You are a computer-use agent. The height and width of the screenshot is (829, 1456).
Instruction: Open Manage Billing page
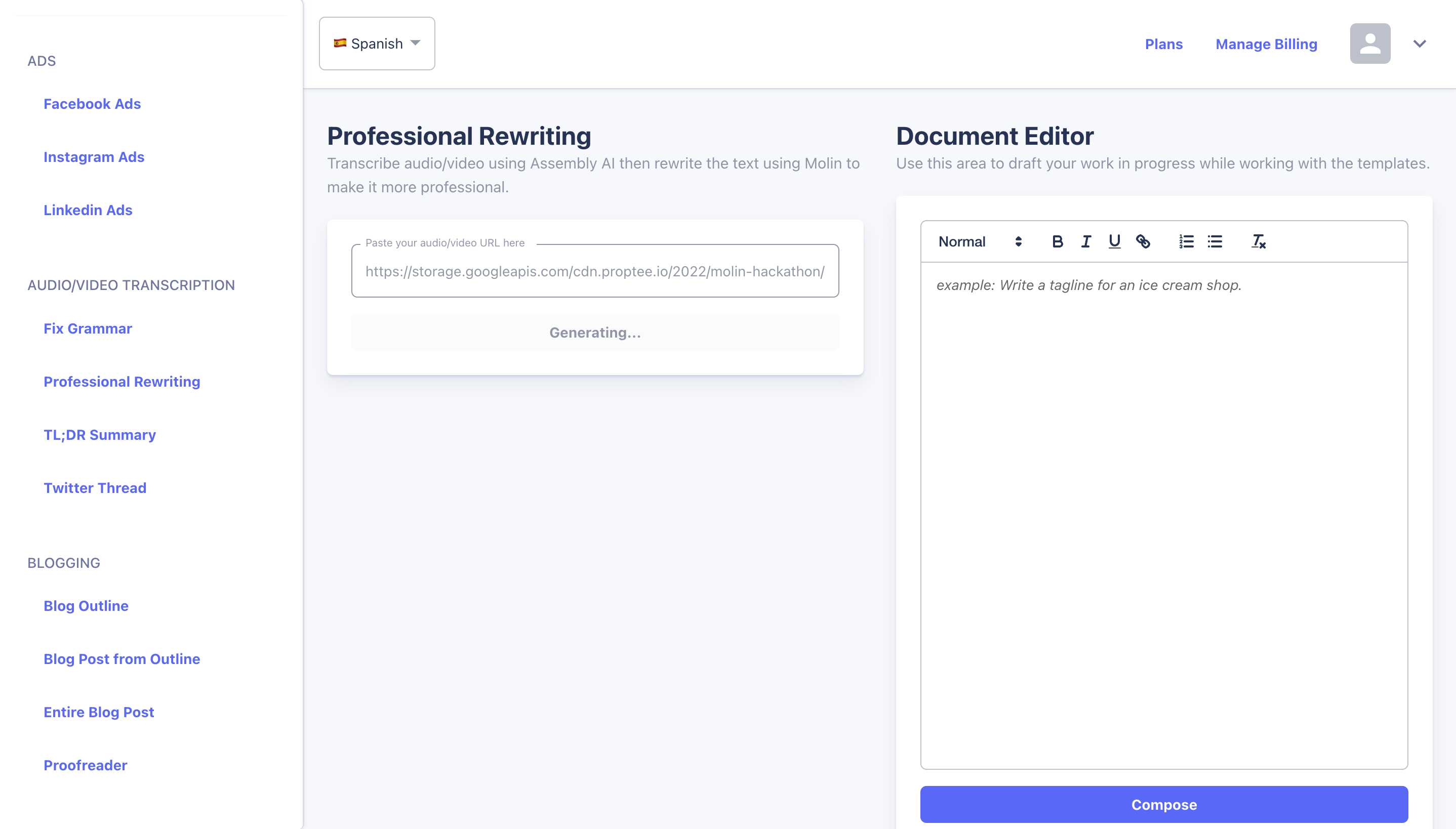[1266, 44]
